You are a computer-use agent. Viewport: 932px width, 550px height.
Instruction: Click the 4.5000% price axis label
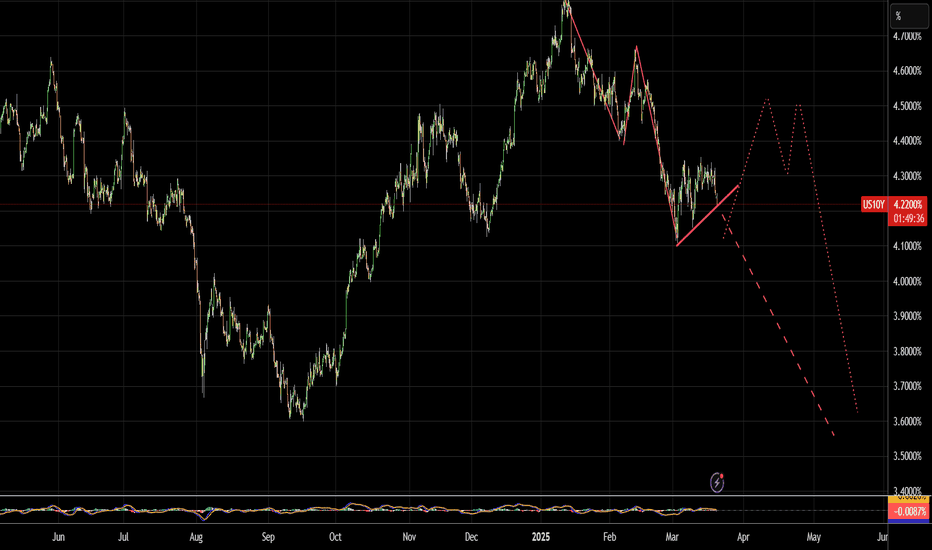907,106
